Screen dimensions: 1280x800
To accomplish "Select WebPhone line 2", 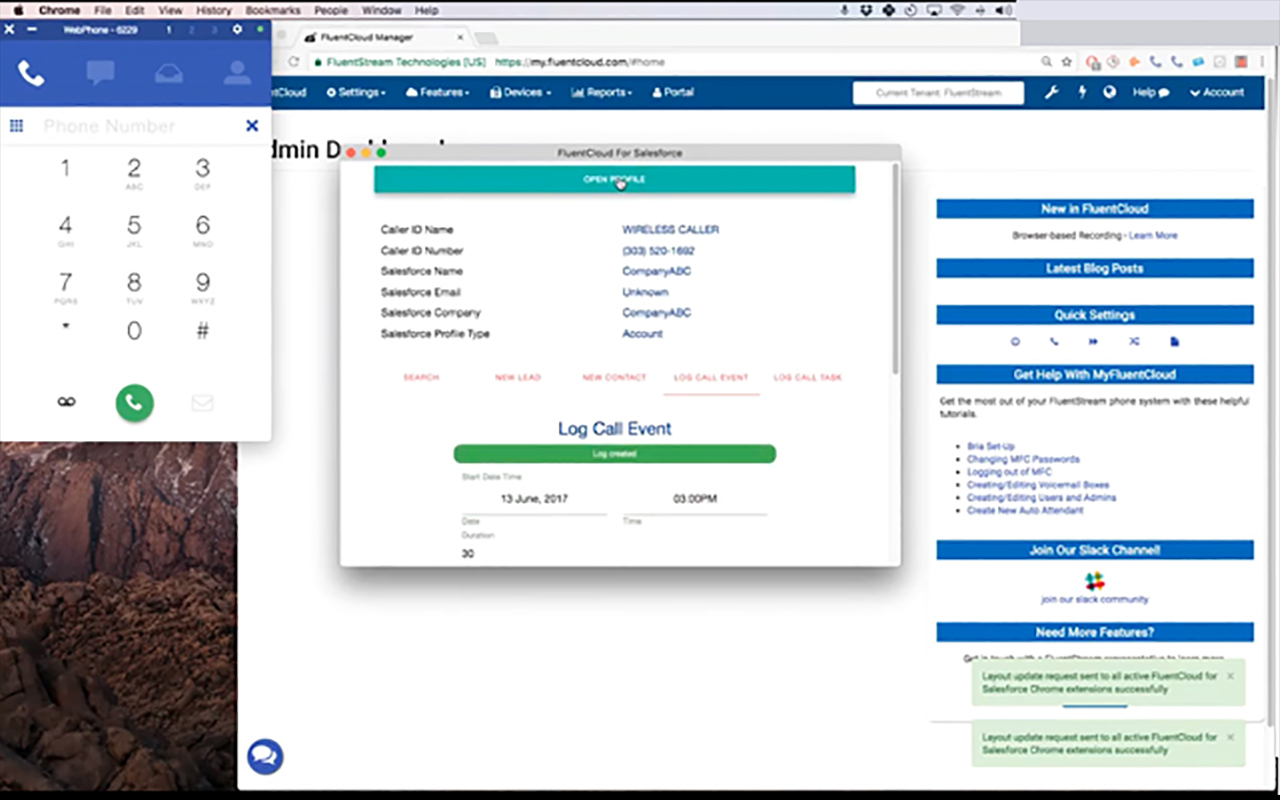I will (191, 30).
